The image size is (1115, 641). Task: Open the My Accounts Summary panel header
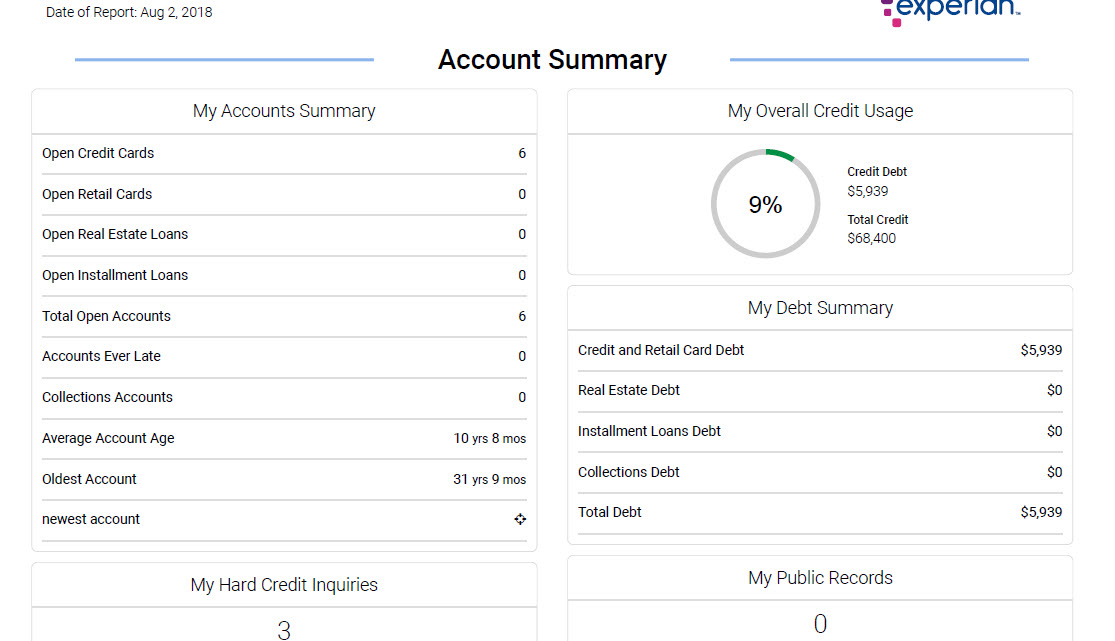(x=284, y=111)
